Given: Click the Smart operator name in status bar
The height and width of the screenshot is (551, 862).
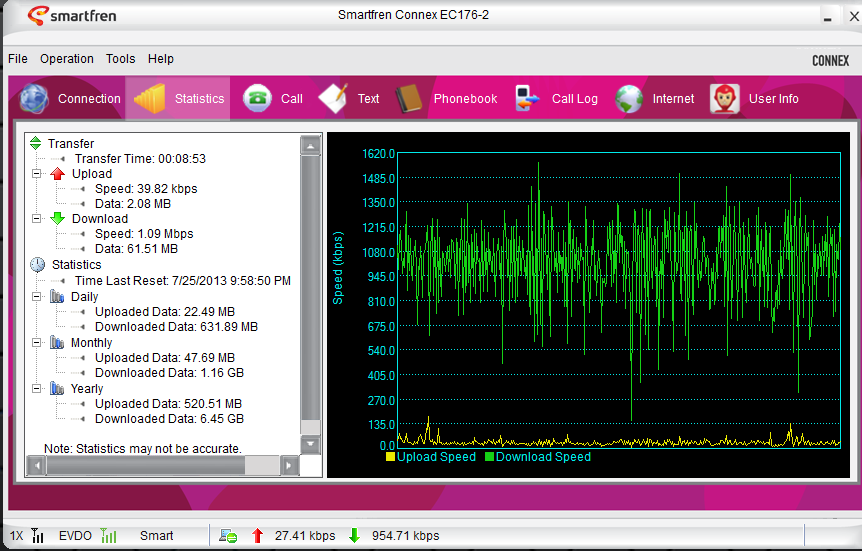Looking at the screenshot, I should coord(156,536).
